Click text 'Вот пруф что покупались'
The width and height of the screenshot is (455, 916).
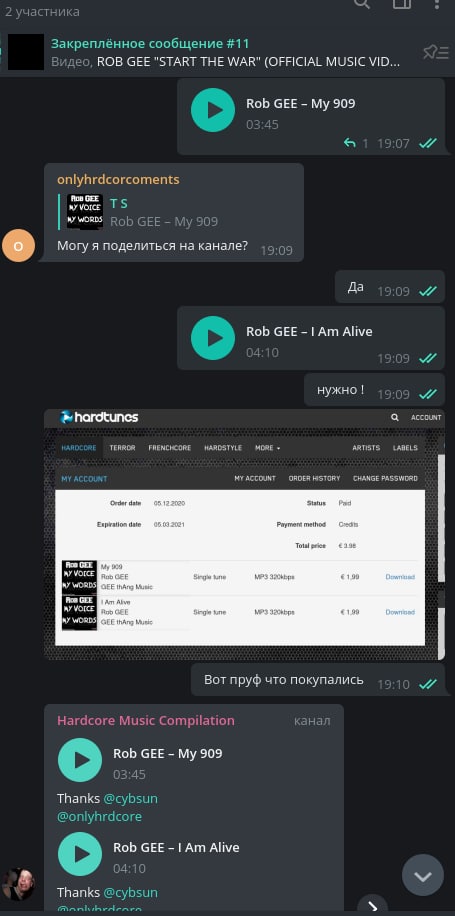click(x=283, y=679)
